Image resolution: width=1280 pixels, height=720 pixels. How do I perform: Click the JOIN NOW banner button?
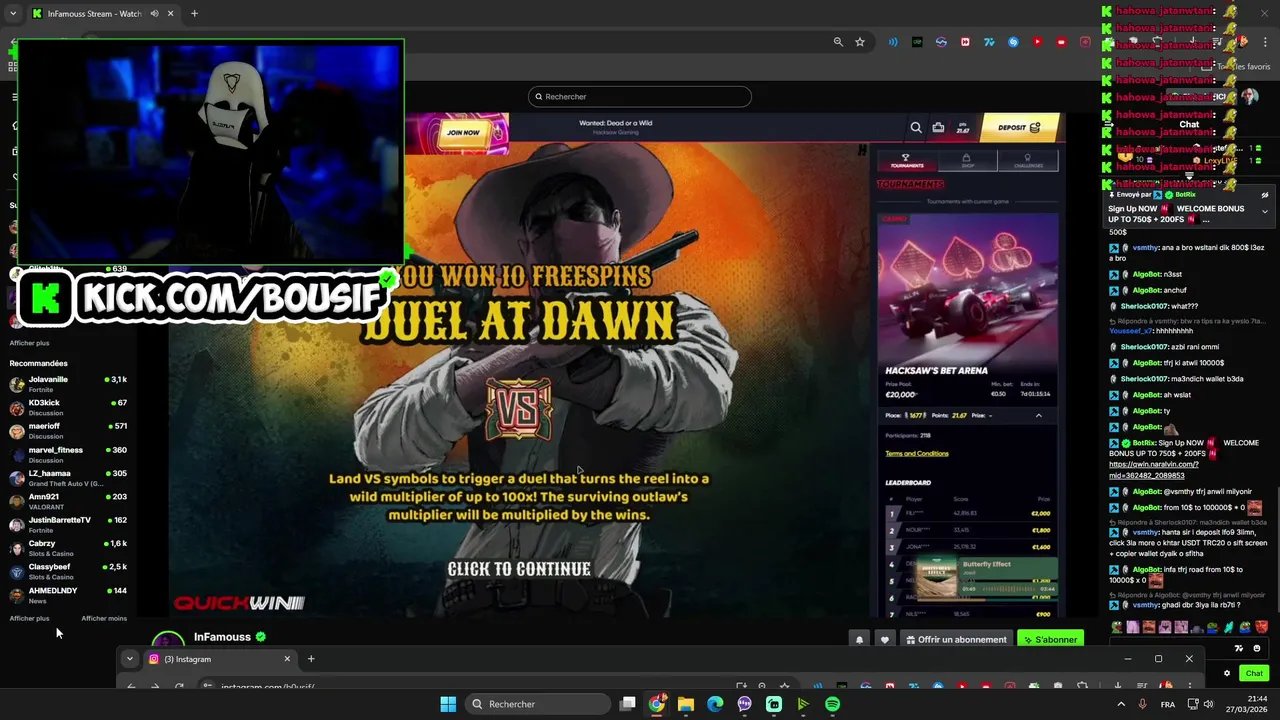pyautogui.click(x=463, y=132)
